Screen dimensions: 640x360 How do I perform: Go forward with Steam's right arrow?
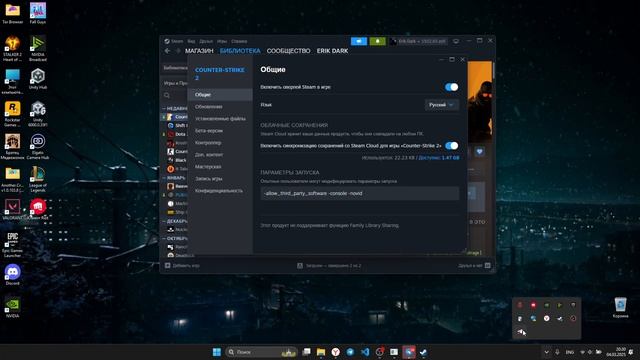178,51
